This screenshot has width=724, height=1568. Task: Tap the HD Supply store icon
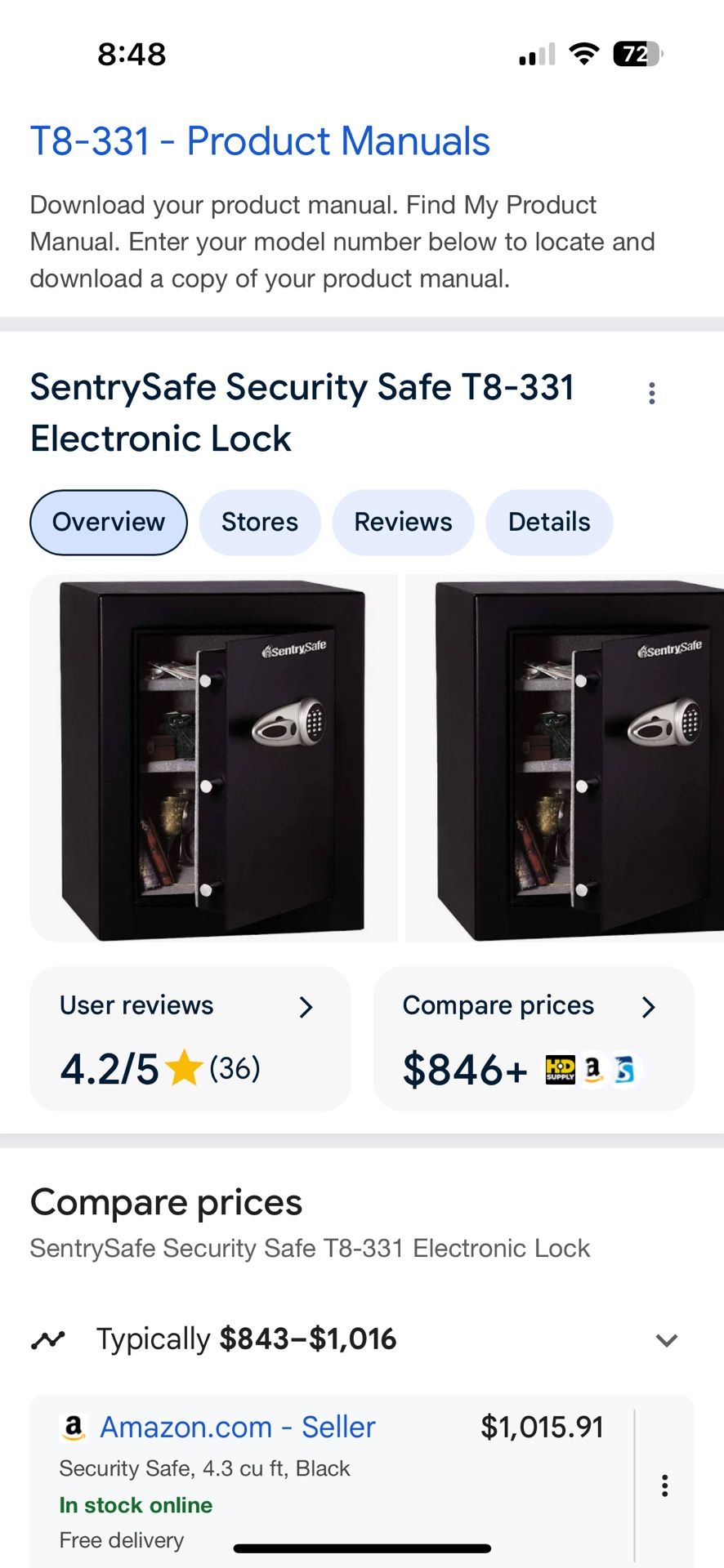(560, 1068)
